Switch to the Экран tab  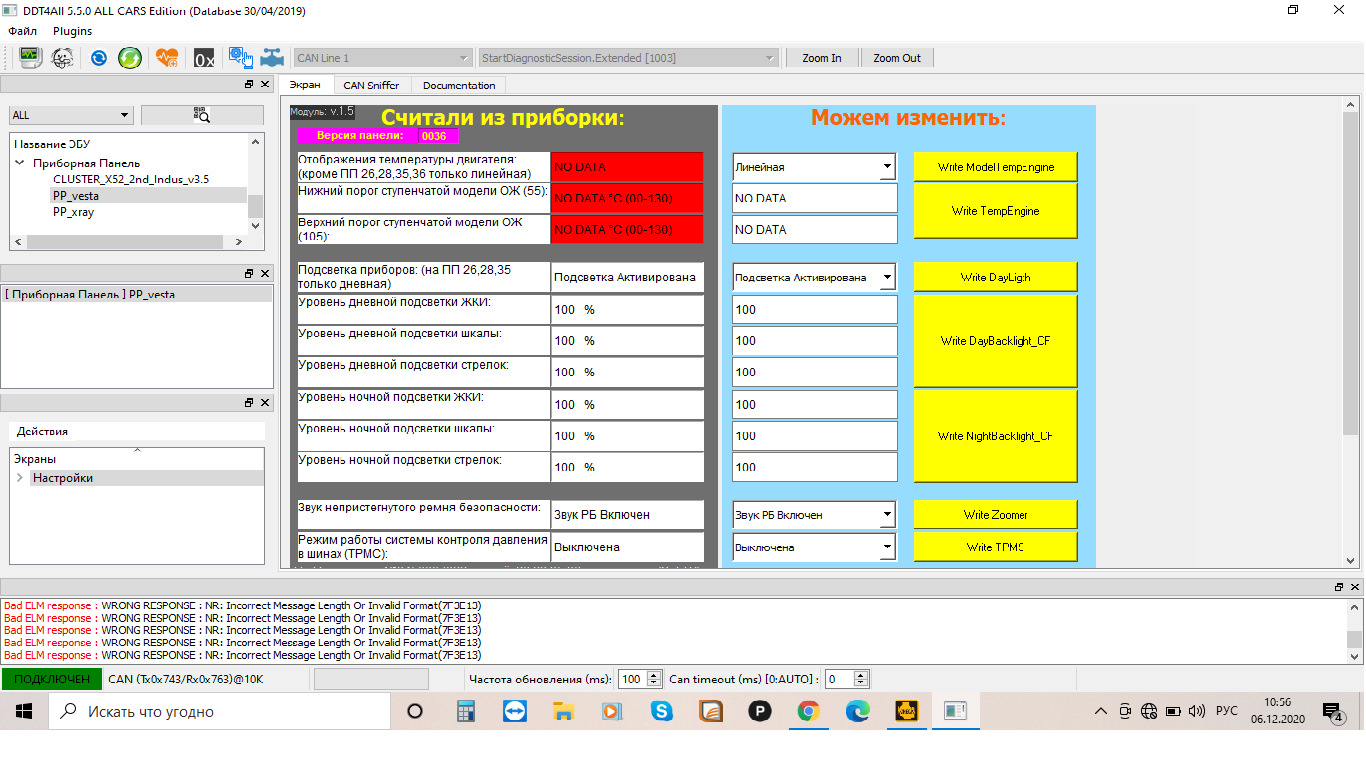click(305, 85)
